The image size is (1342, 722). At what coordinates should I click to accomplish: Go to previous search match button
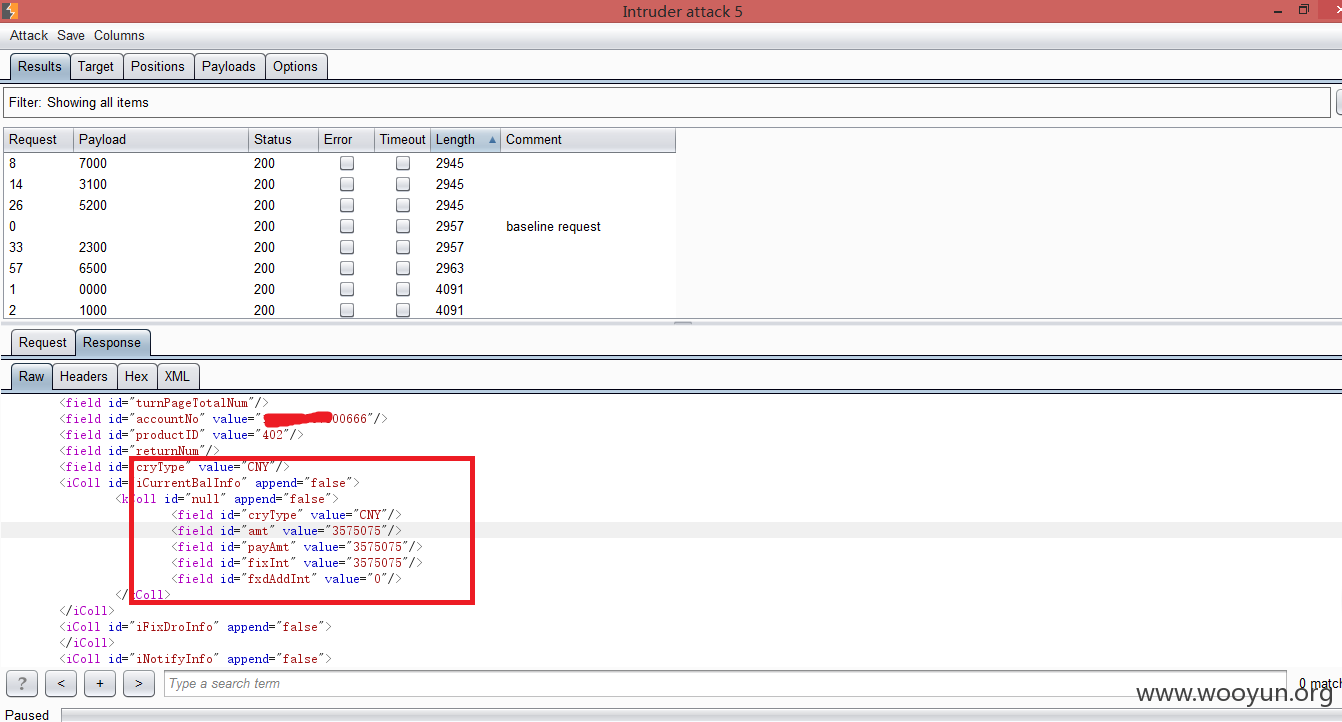61,684
